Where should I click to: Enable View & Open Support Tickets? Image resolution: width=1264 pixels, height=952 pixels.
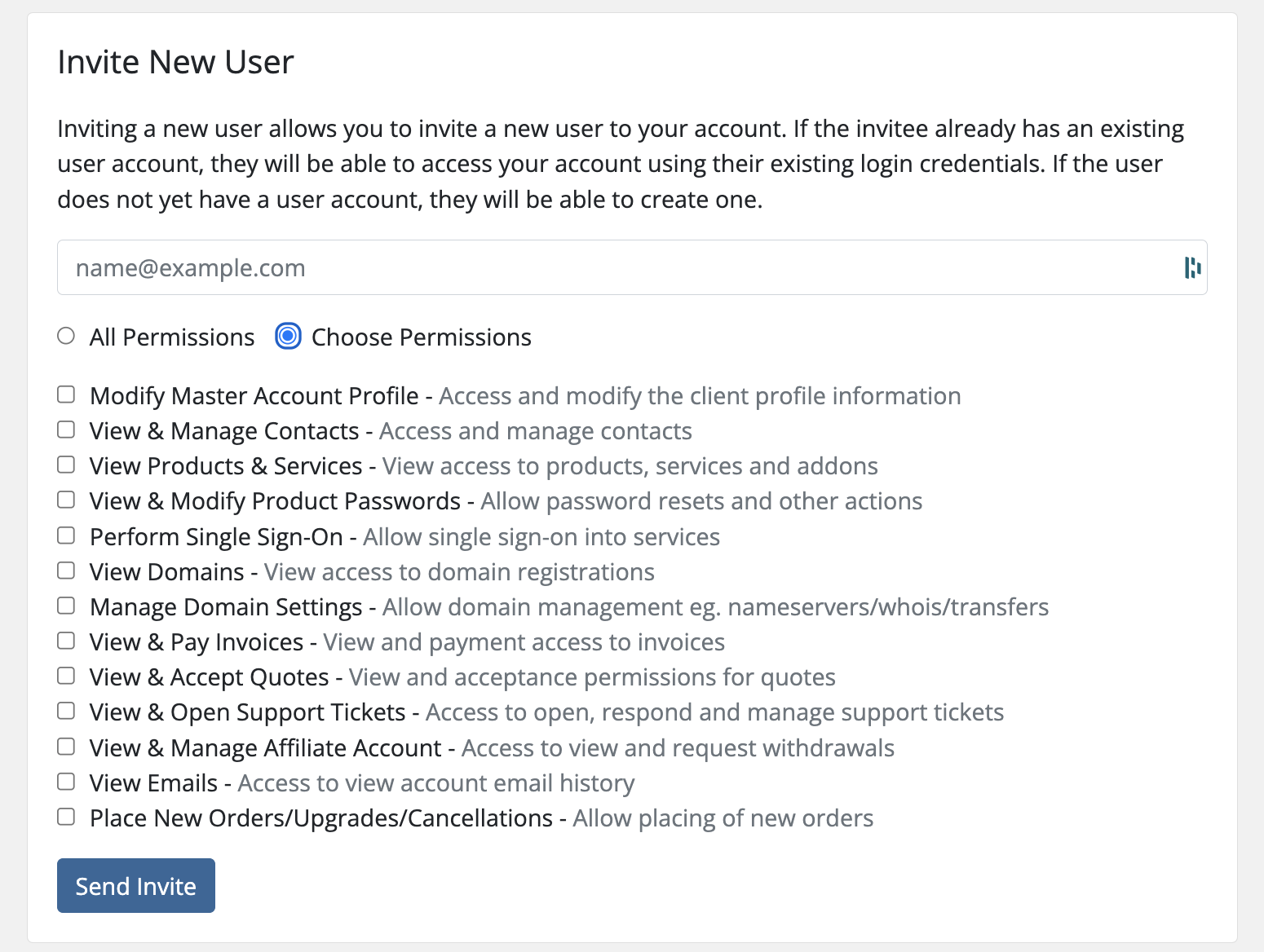point(66,711)
